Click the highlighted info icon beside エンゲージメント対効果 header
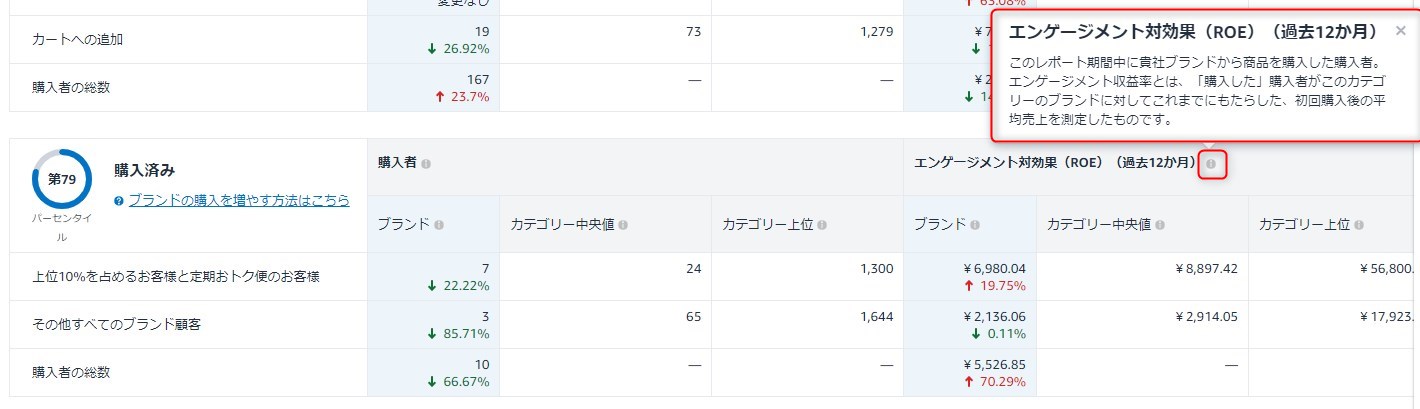Image resolution: width=1420 pixels, height=409 pixels. [x=1211, y=163]
